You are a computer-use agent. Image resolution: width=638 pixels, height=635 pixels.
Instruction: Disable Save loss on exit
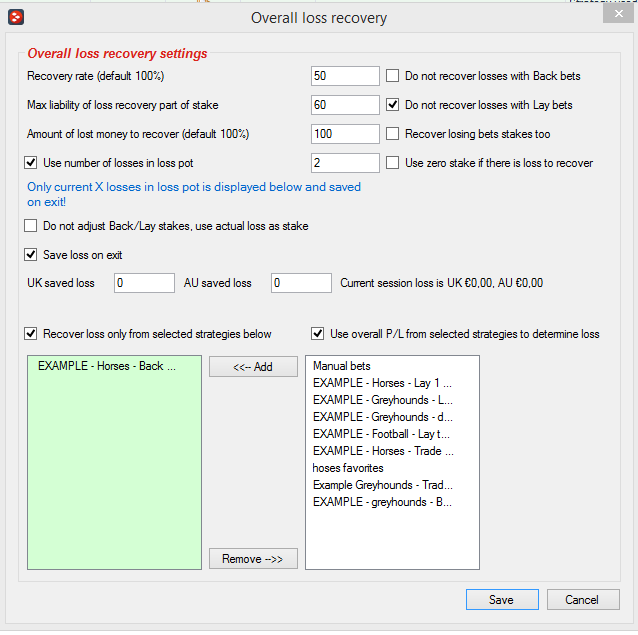pos(31,255)
